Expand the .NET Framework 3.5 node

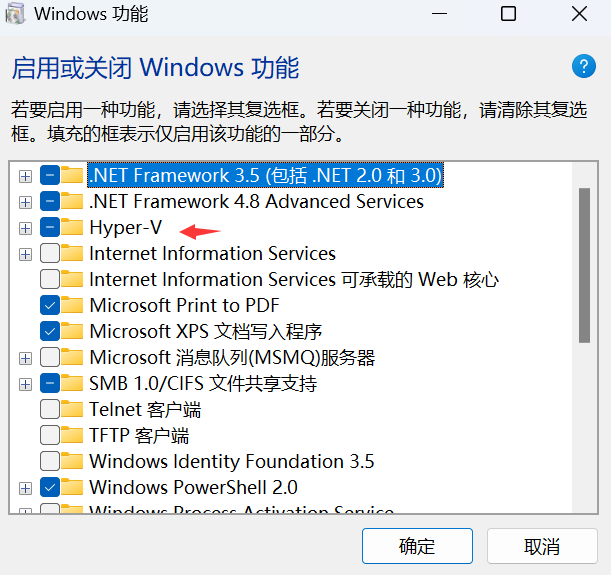pos(25,176)
